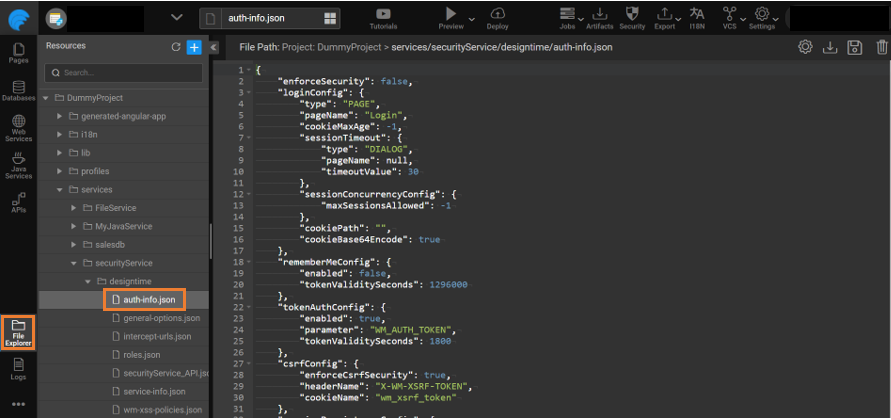The image size is (891, 420).
Task: Open the Settings dropdown menu
Action: 763,17
